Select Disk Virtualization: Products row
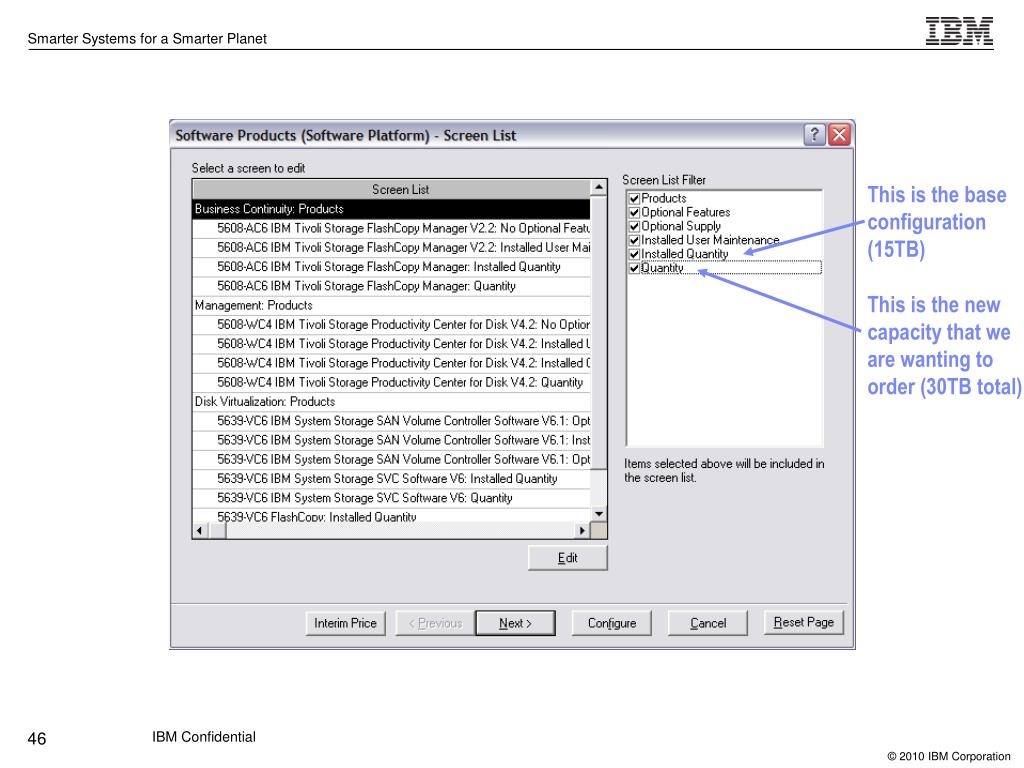Image resolution: width=1024 pixels, height=768 pixels. [x=391, y=402]
